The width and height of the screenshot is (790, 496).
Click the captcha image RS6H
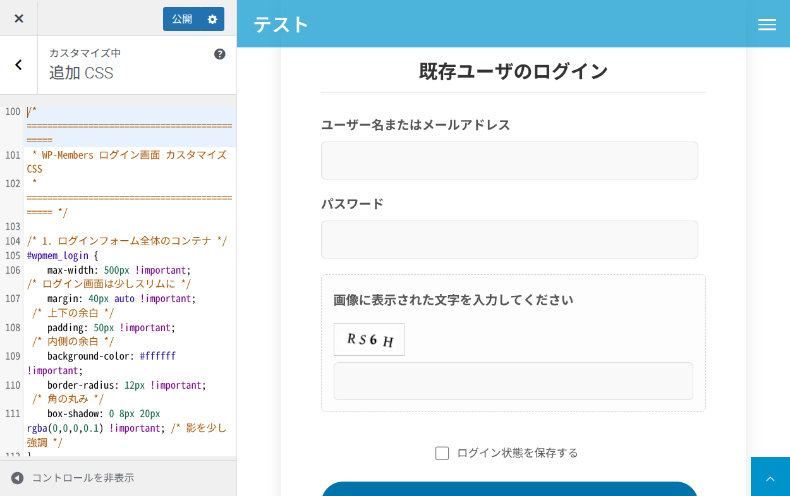coord(369,339)
